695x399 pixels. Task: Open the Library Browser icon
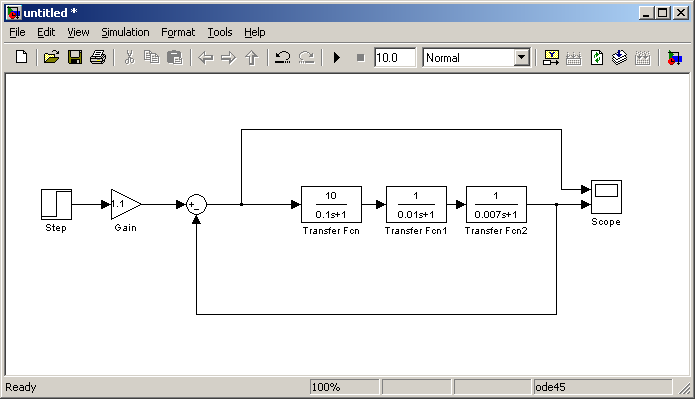674,58
